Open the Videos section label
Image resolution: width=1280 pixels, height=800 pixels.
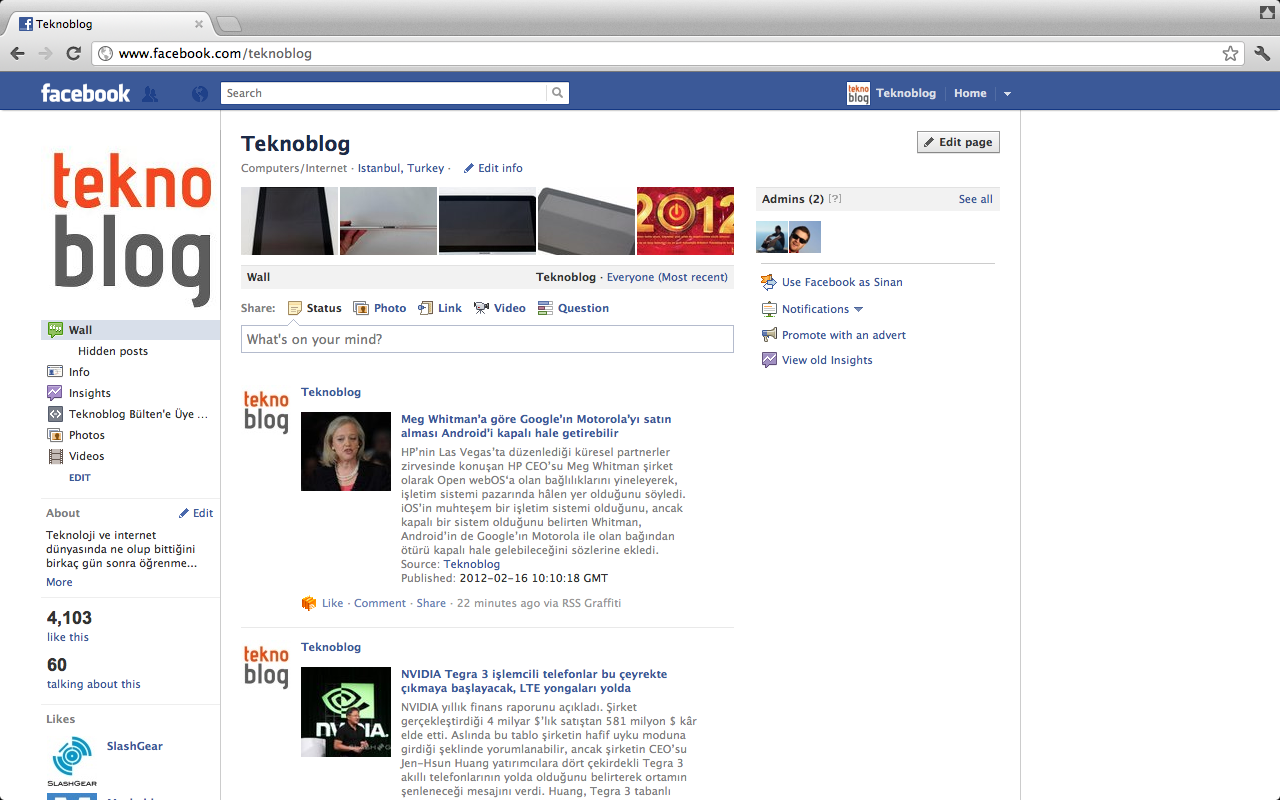click(x=87, y=456)
